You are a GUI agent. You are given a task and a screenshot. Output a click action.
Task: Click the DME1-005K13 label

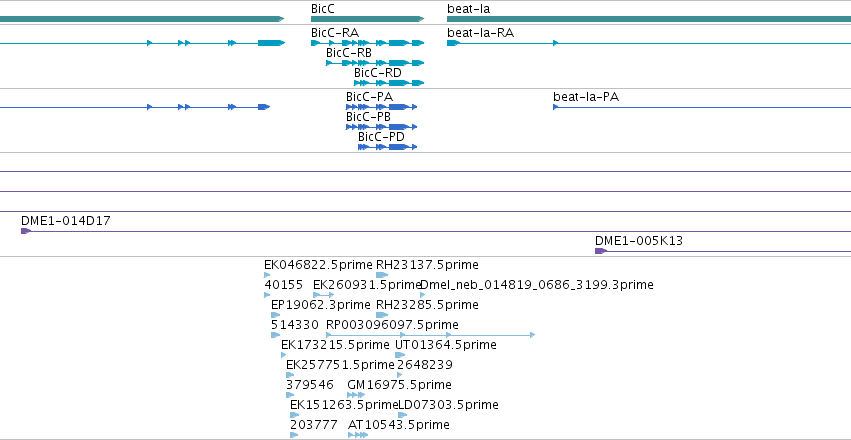[x=639, y=241]
